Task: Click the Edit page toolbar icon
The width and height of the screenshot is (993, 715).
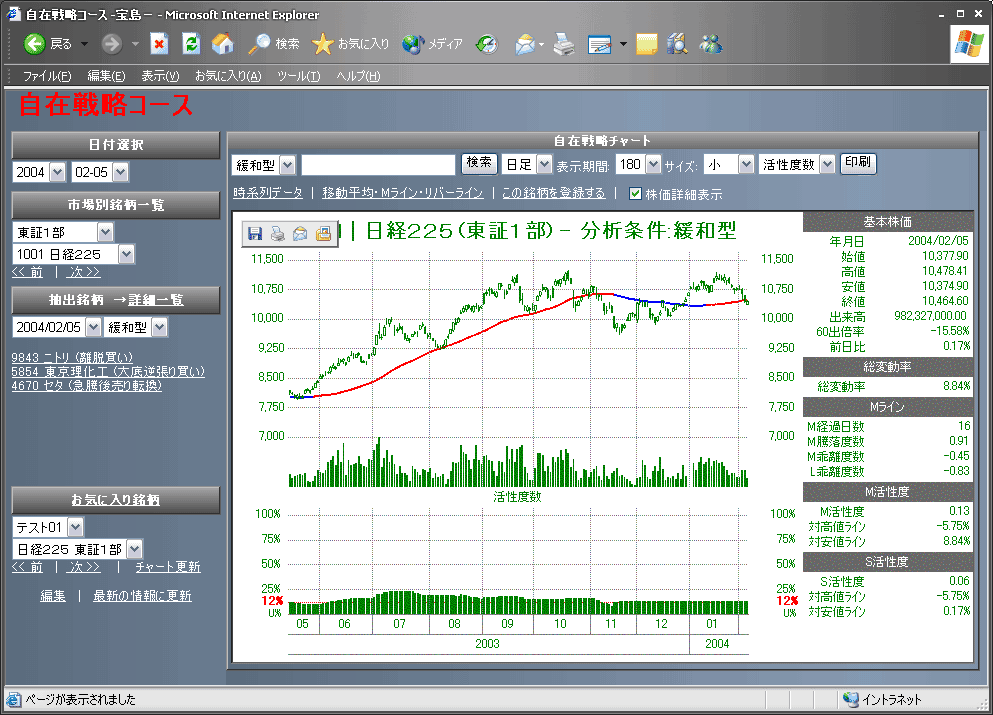Action: point(599,44)
